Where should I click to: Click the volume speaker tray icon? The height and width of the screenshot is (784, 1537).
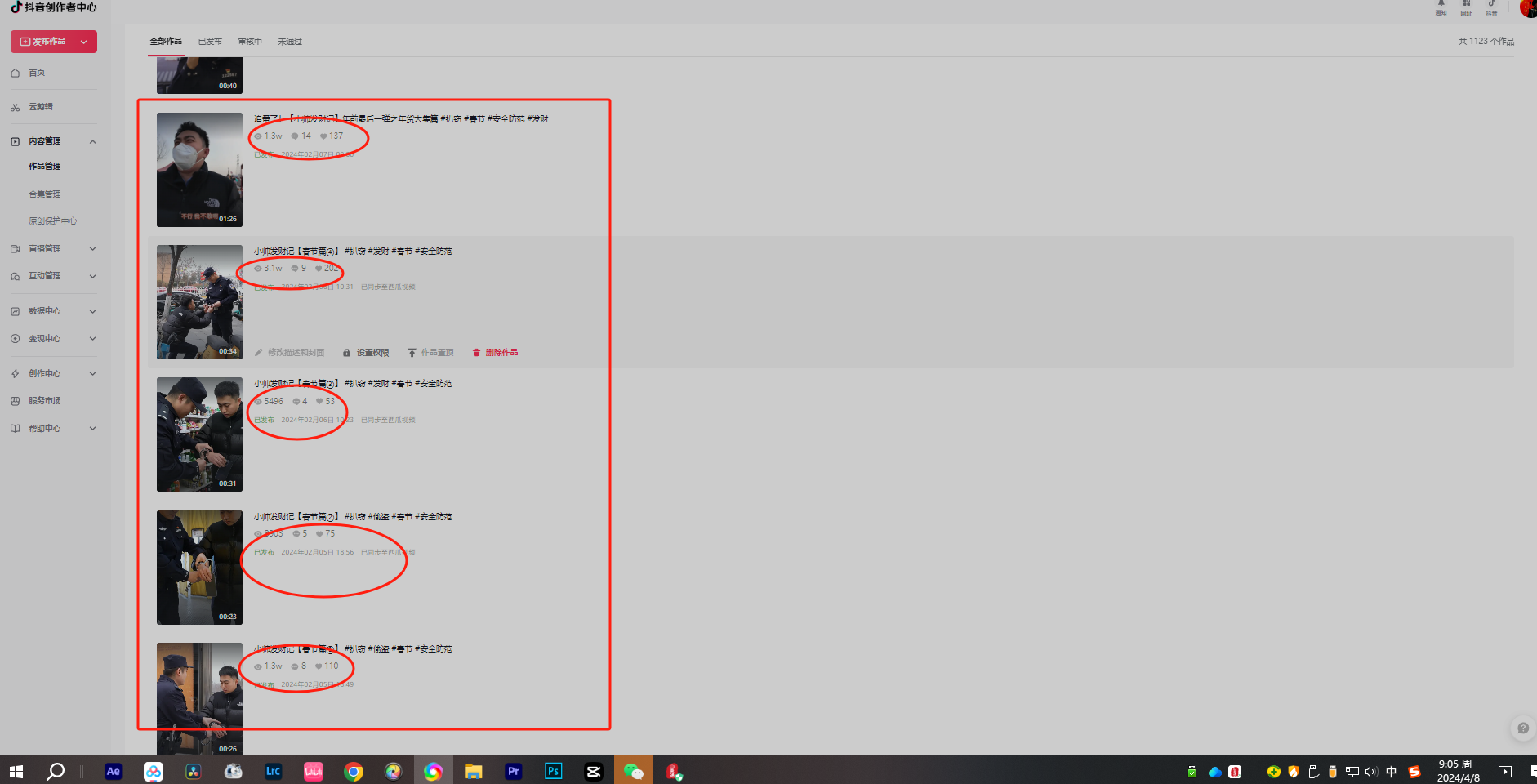[x=1371, y=772]
